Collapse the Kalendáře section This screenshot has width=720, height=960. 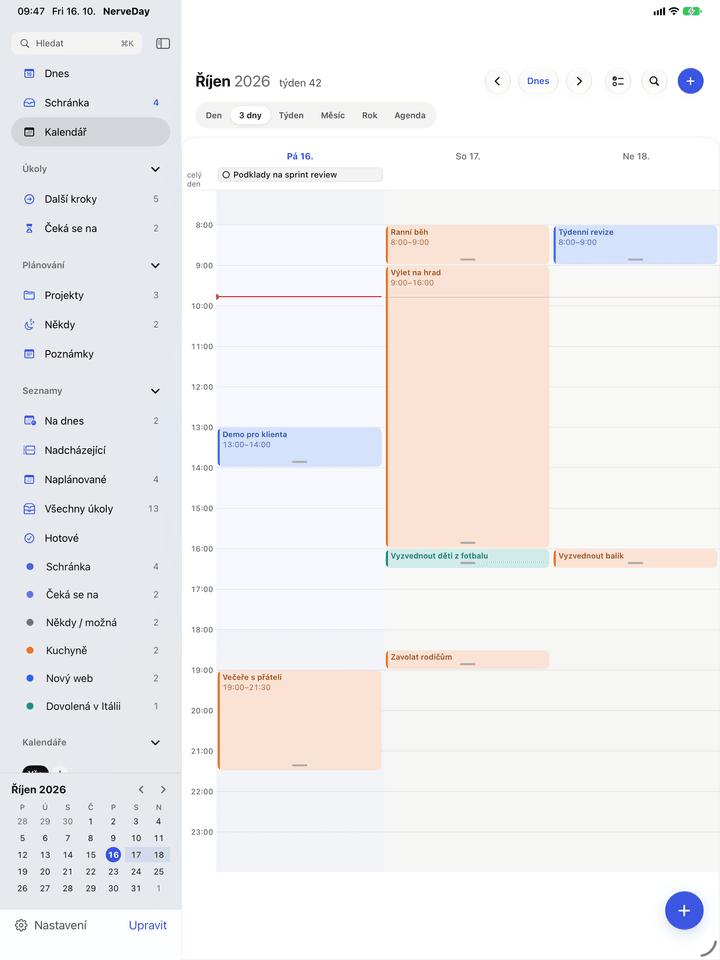156,742
